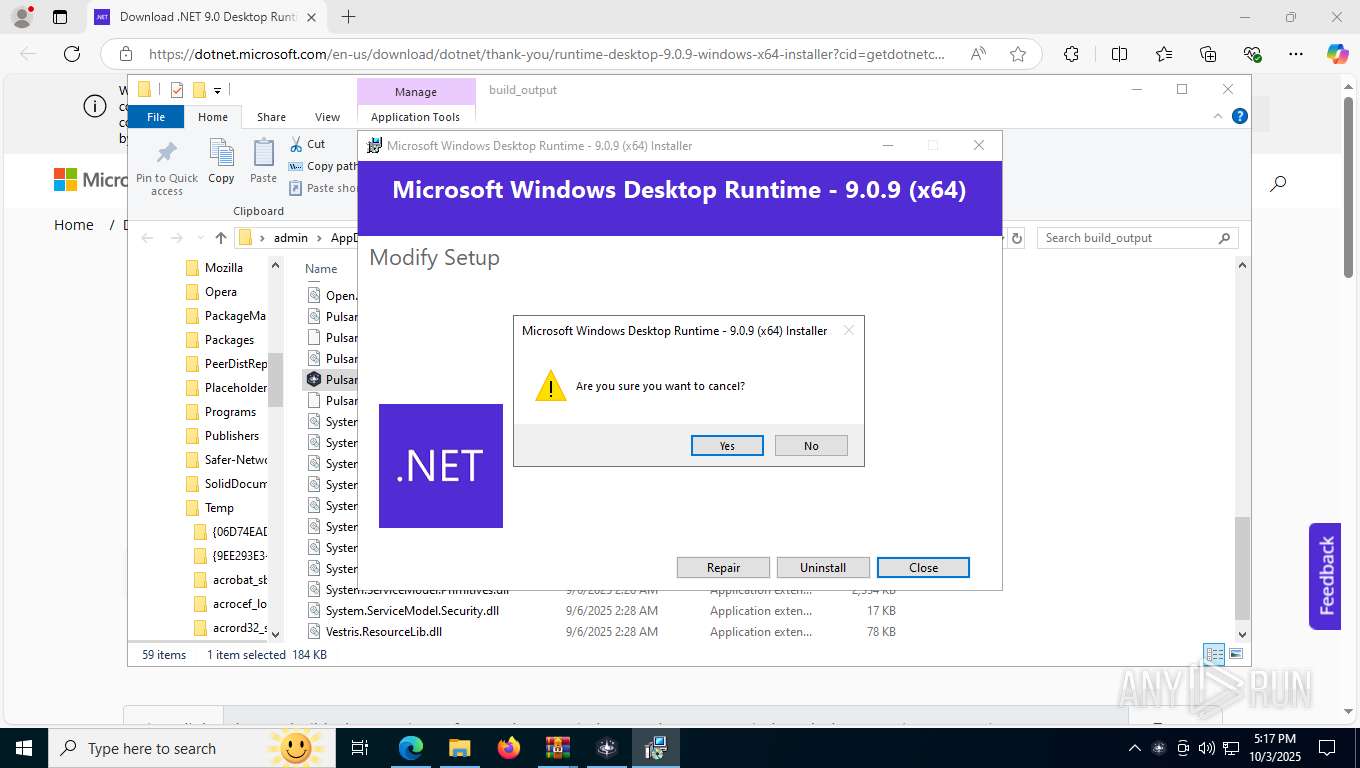Open the Copilot icon in Edge
The height and width of the screenshot is (768, 1360).
[1338, 54]
